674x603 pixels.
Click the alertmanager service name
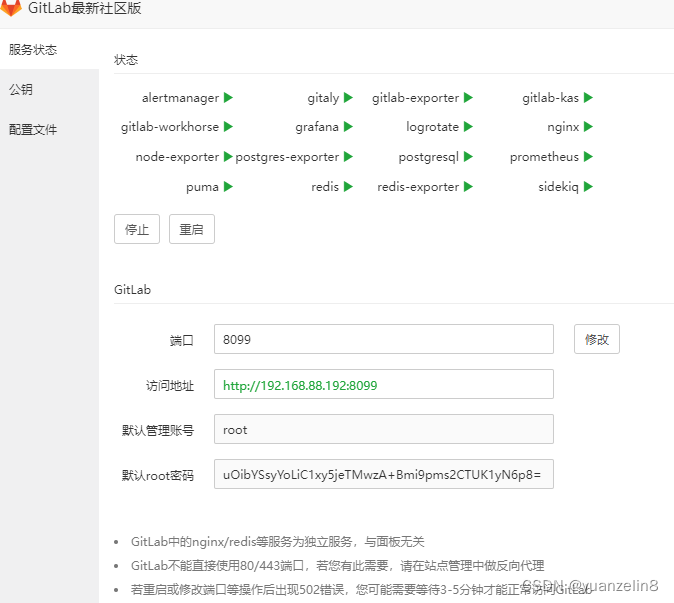(x=181, y=98)
